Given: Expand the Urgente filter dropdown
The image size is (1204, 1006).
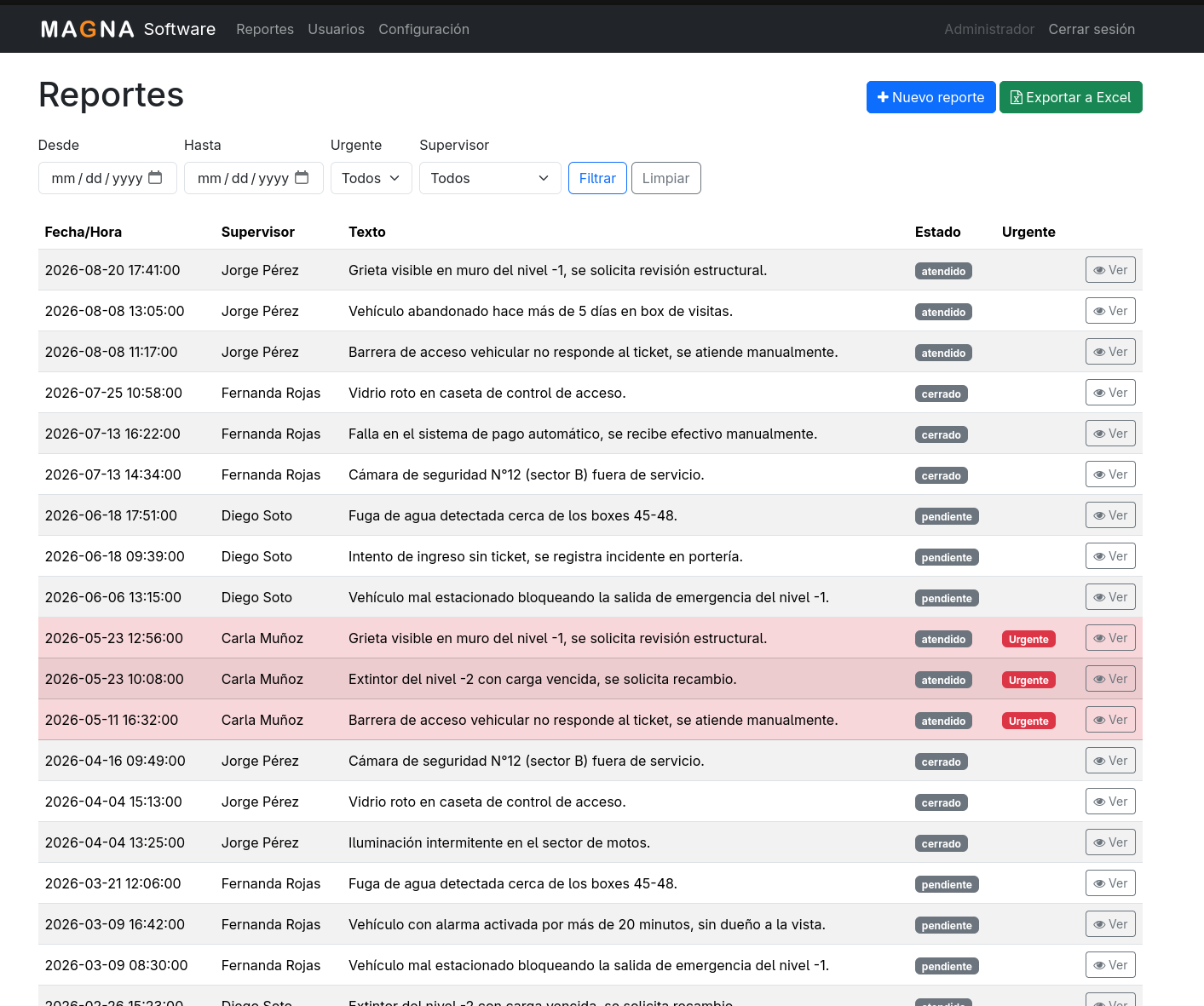Looking at the screenshot, I should point(372,178).
